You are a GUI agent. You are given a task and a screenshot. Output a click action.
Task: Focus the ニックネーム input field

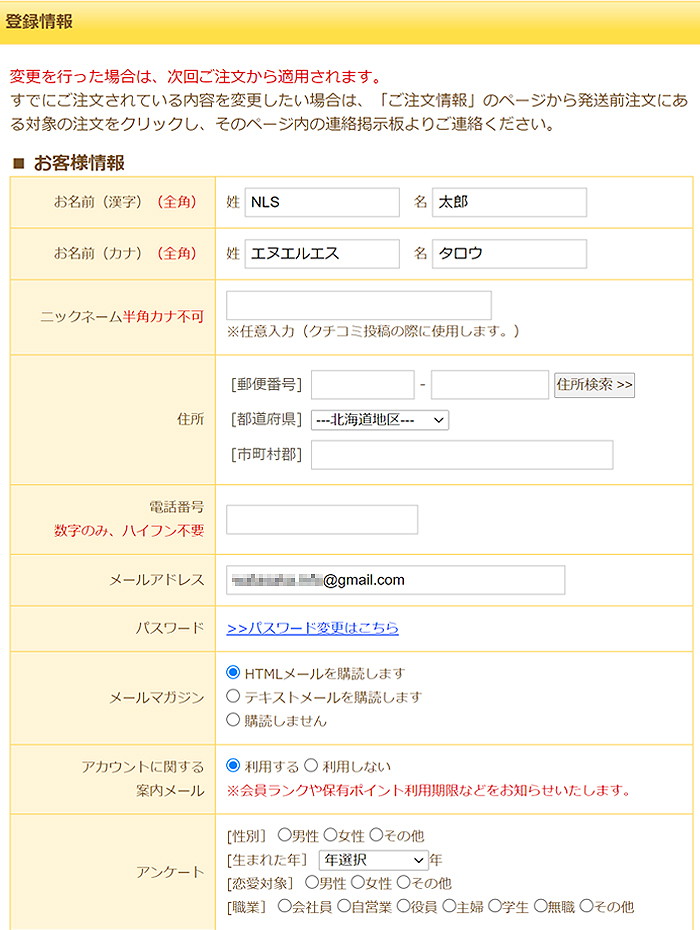[x=358, y=305]
